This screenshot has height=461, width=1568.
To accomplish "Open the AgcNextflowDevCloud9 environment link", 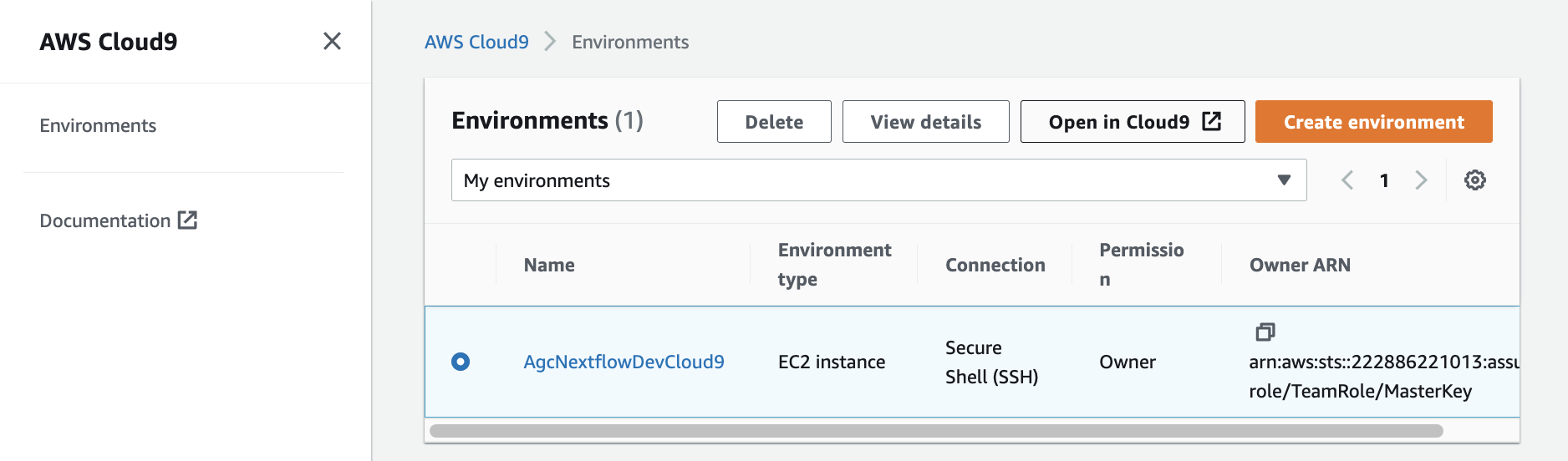I will 624,362.
